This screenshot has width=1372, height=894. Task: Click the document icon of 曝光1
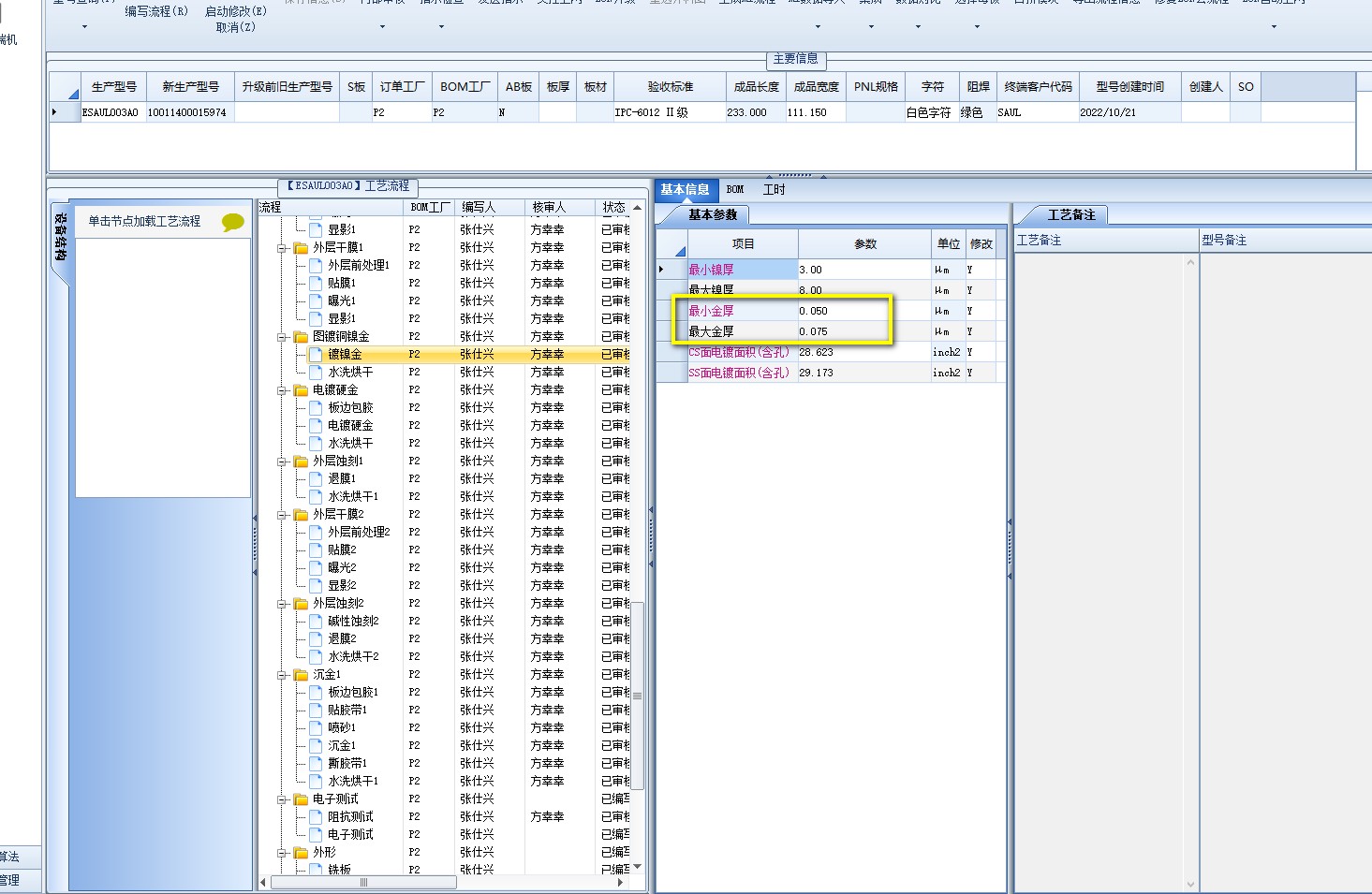(316, 301)
